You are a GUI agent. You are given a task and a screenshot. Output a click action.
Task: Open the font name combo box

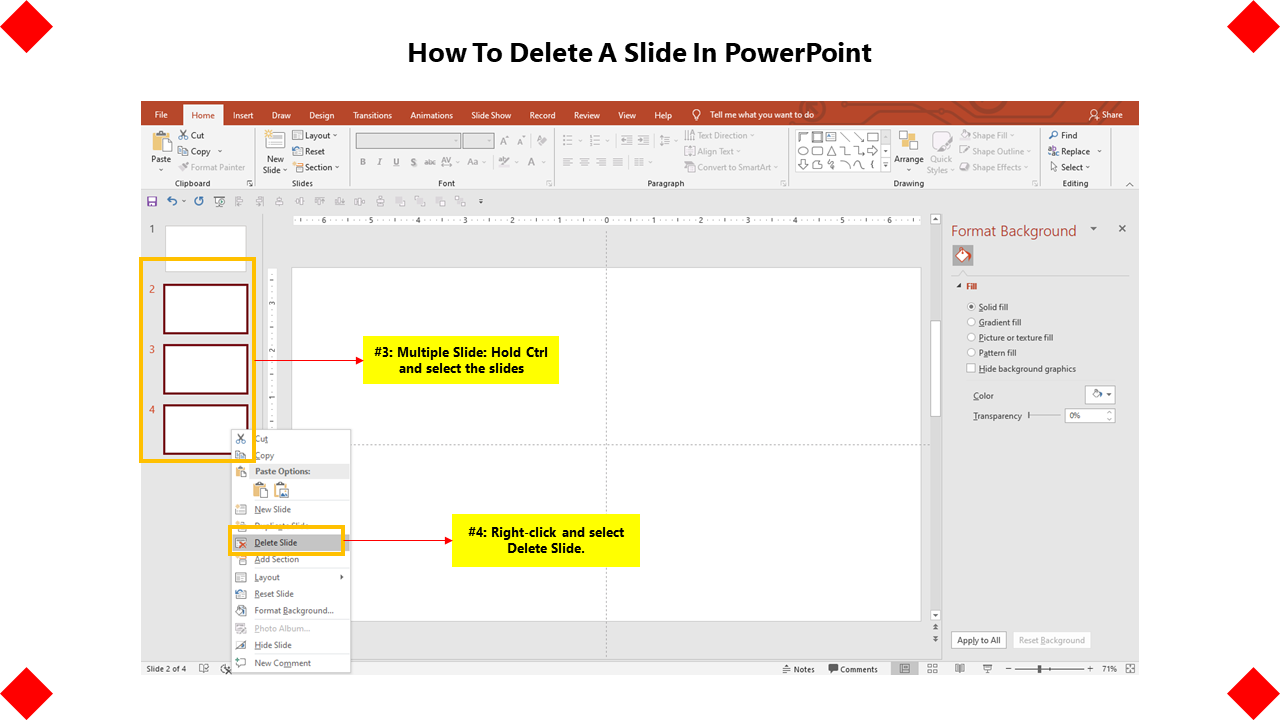[408, 141]
